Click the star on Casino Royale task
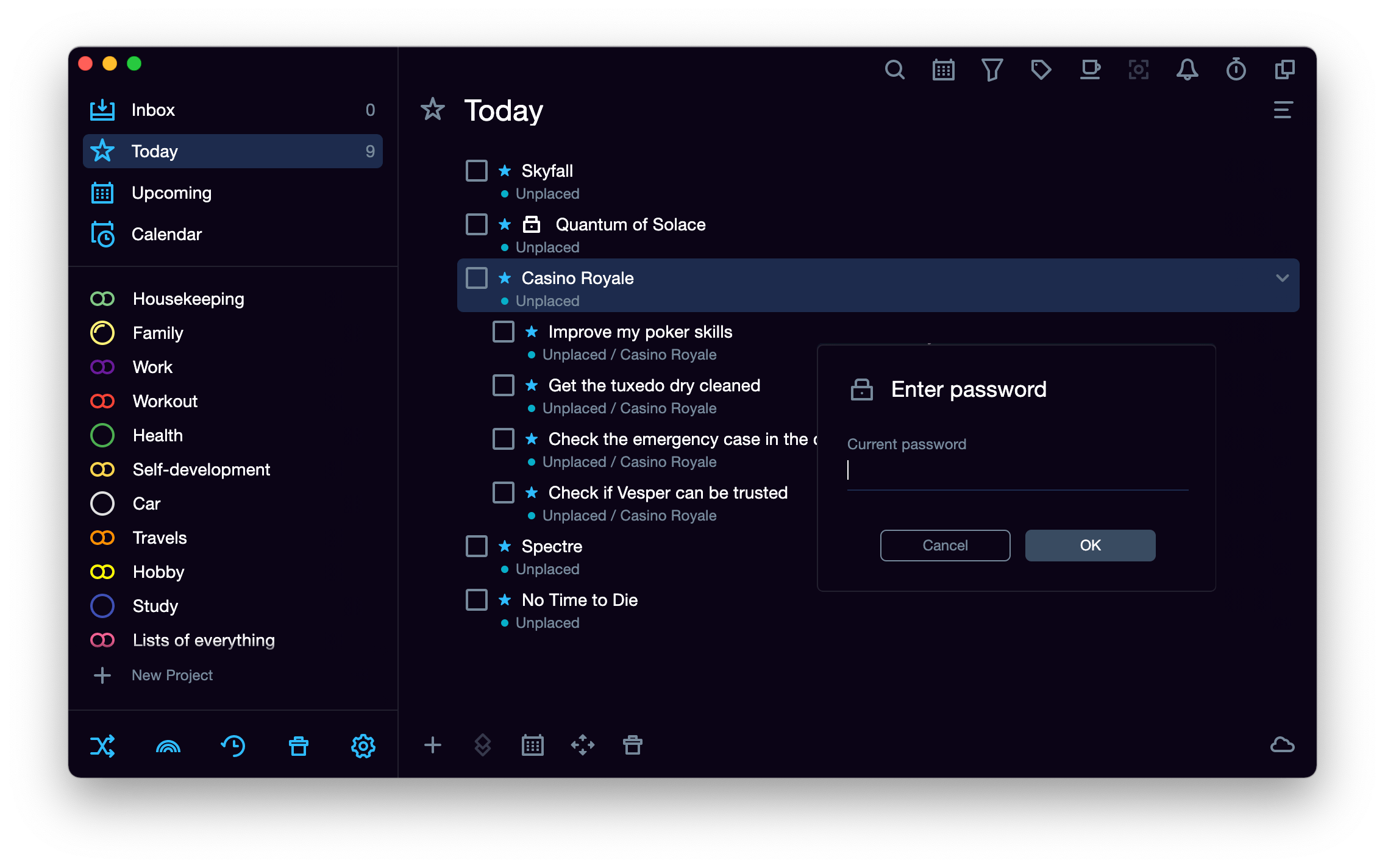 pos(505,278)
